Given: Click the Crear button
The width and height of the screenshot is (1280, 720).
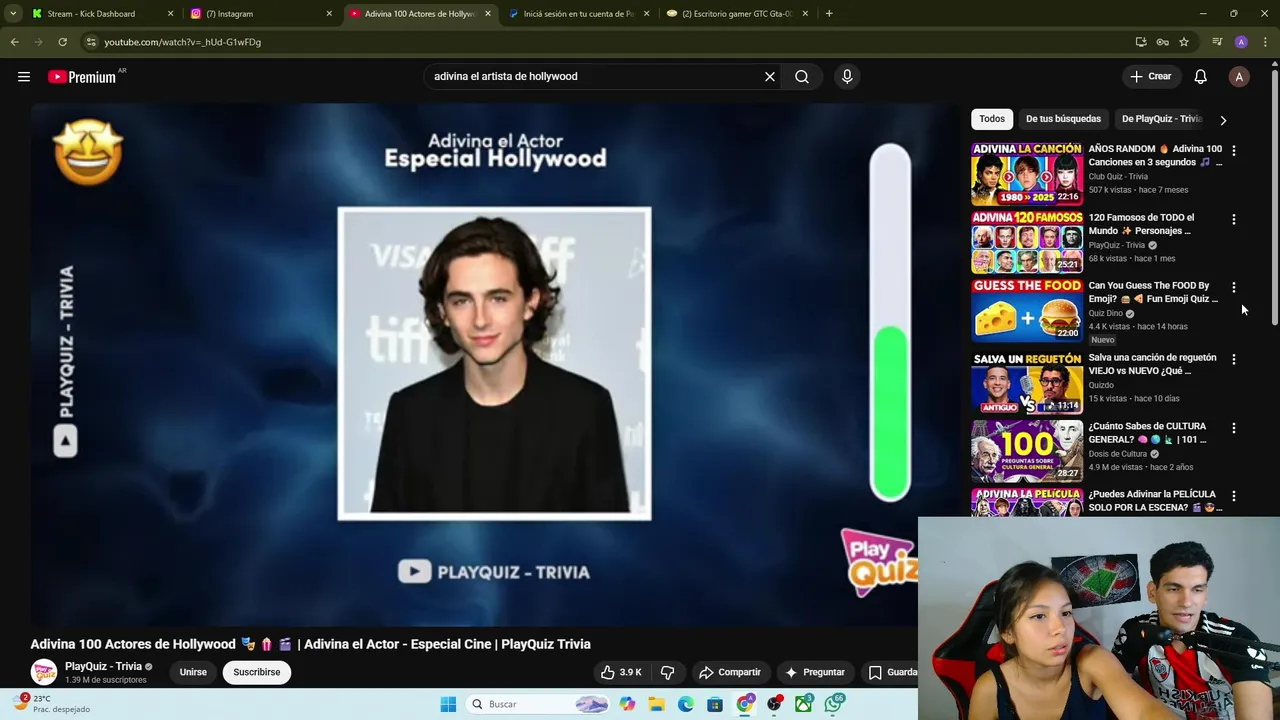Looking at the screenshot, I should tap(1150, 76).
